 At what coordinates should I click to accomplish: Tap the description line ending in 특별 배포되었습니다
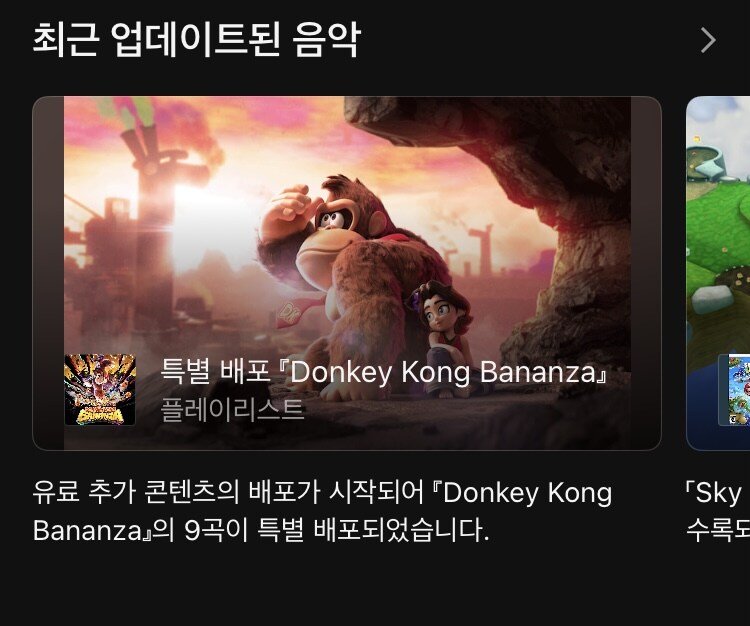[261, 530]
